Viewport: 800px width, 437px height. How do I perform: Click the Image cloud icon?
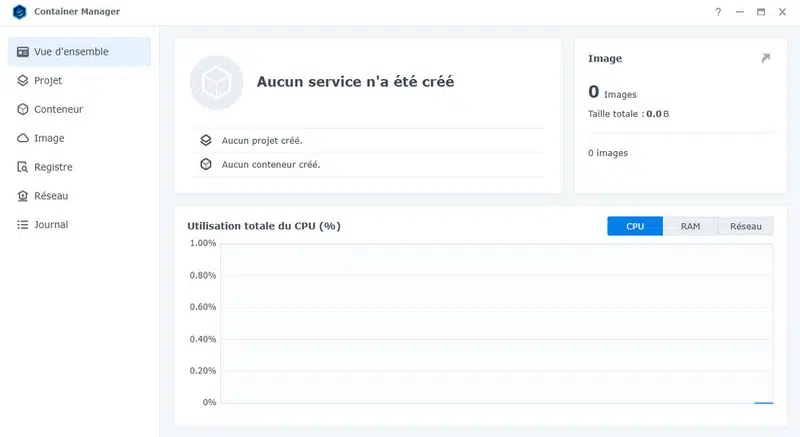click(23, 138)
